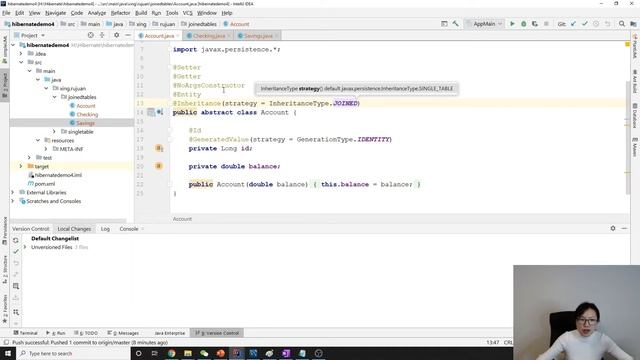Click Group By icon in Local Changes toolbar
The width and height of the screenshot is (640, 360).
(x=16, y=312)
